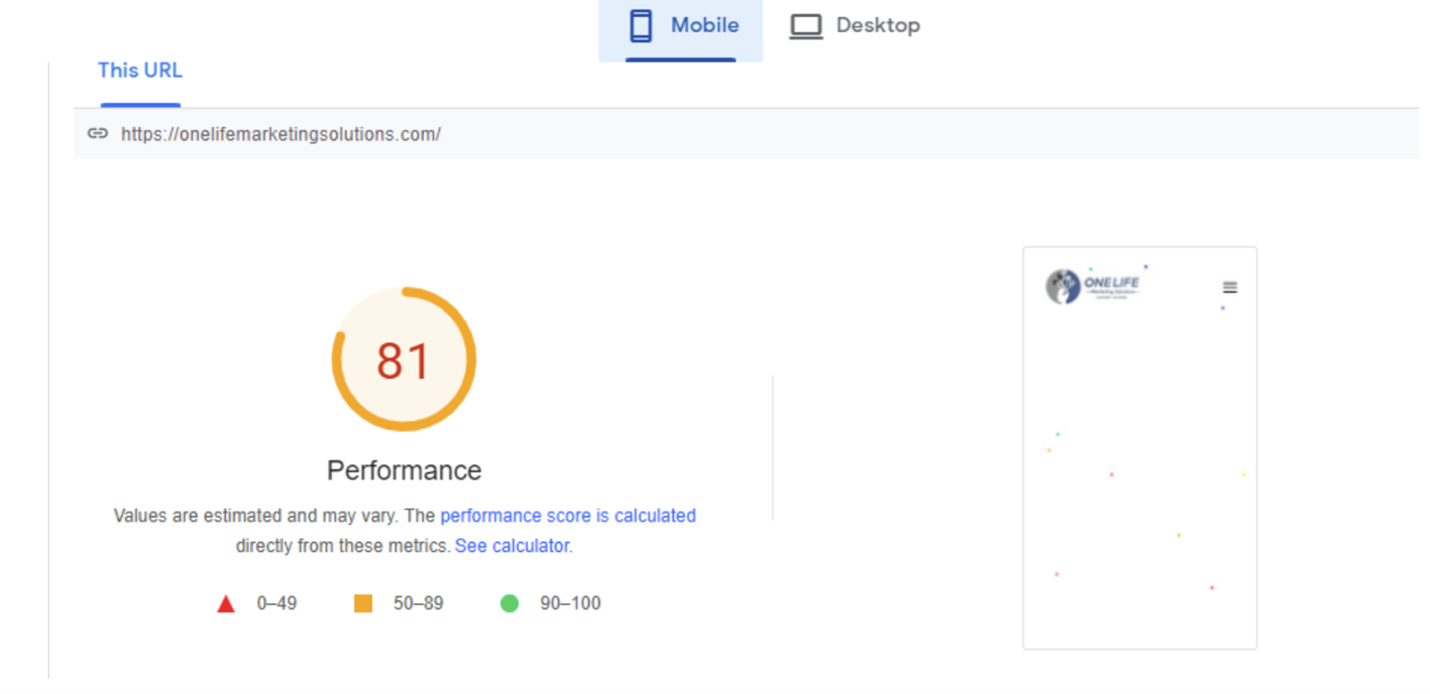
Task: Click the 81 score inside the gauge
Action: (403, 361)
